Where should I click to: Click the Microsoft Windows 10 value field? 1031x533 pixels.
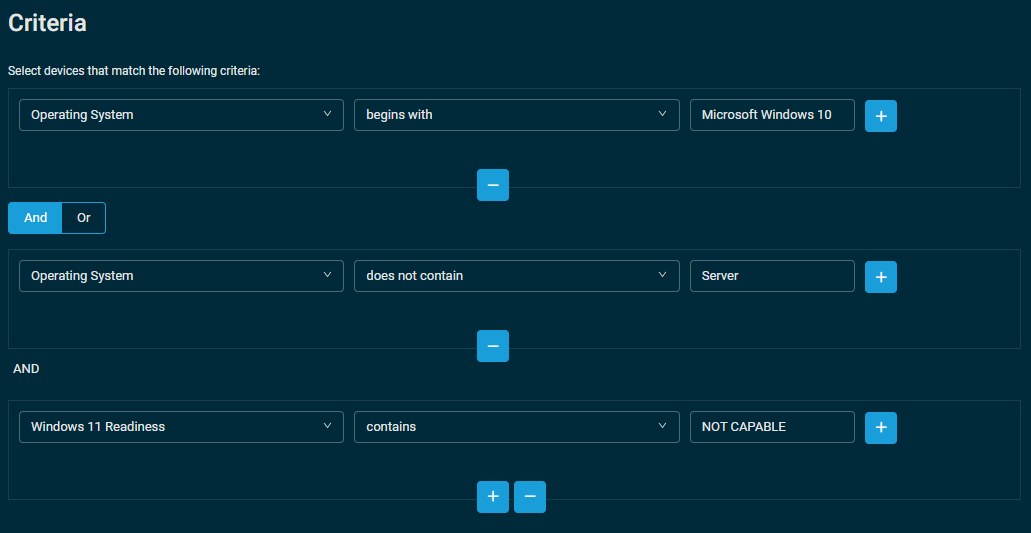(x=772, y=115)
